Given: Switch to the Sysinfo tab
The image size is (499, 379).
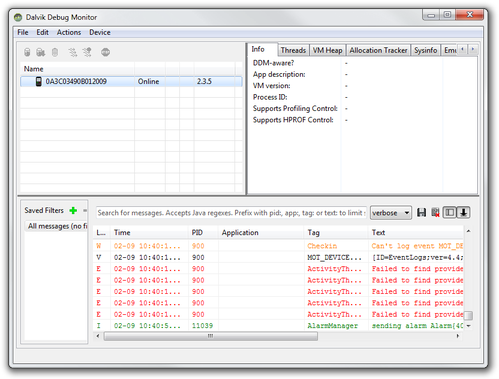Looking at the screenshot, I should tap(426, 50).
